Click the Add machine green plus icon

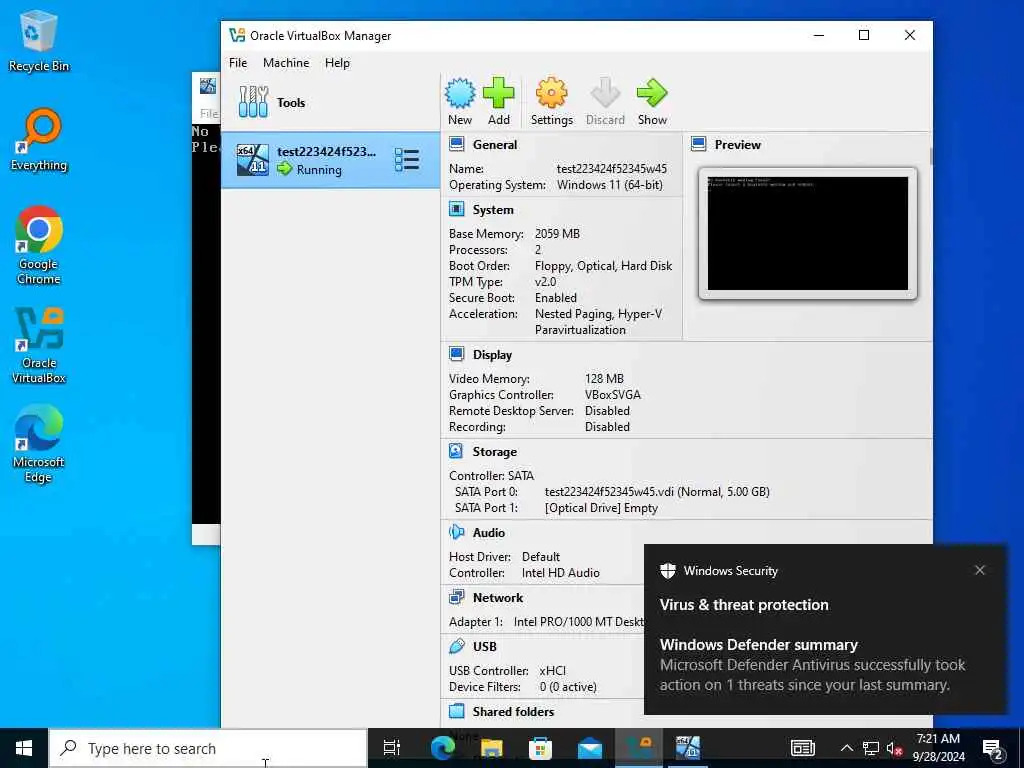(x=499, y=93)
